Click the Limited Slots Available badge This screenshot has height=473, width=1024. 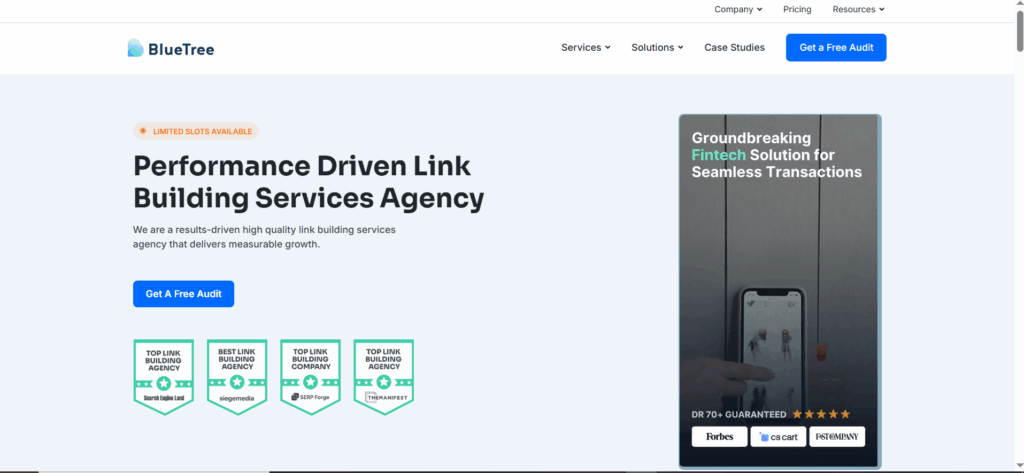(x=196, y=131)
